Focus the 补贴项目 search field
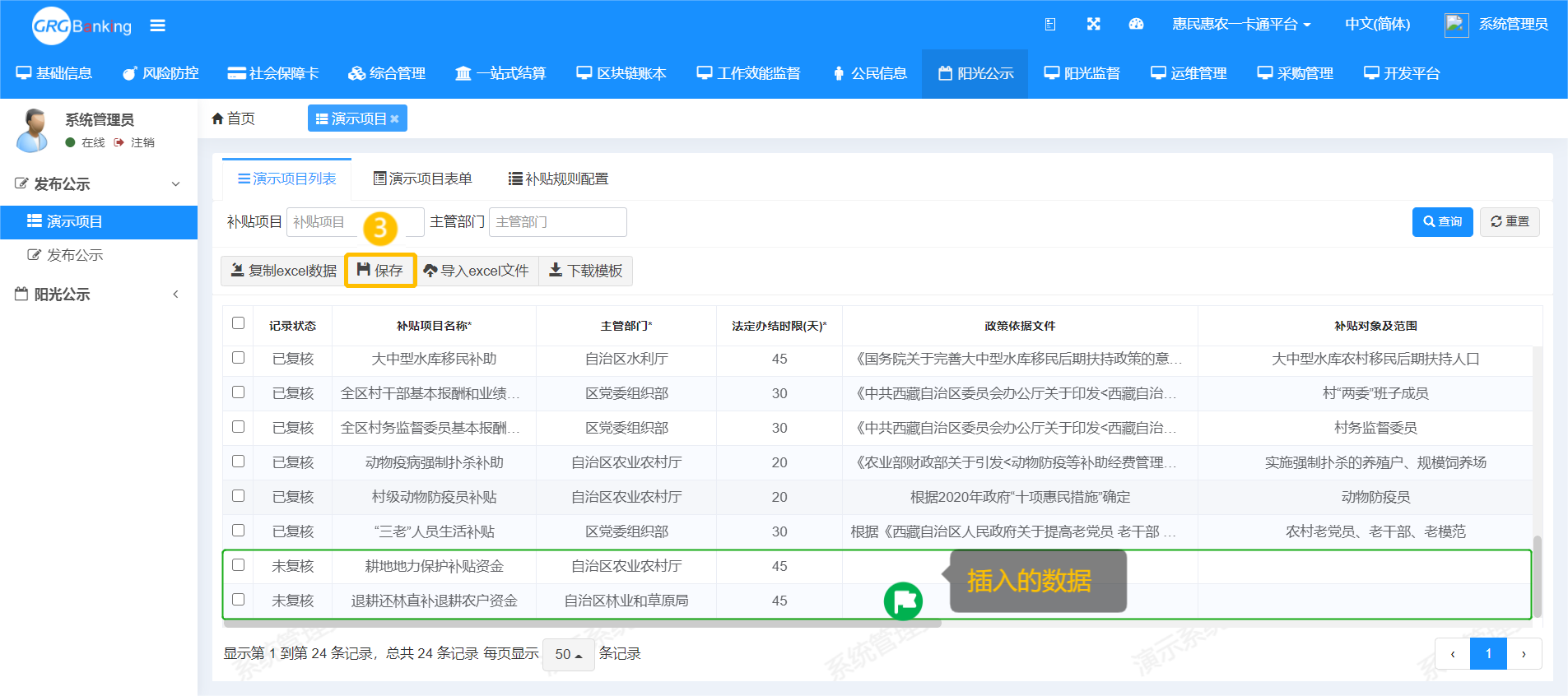The height and width of the screenshot is (696, 1568). point(355,222)
